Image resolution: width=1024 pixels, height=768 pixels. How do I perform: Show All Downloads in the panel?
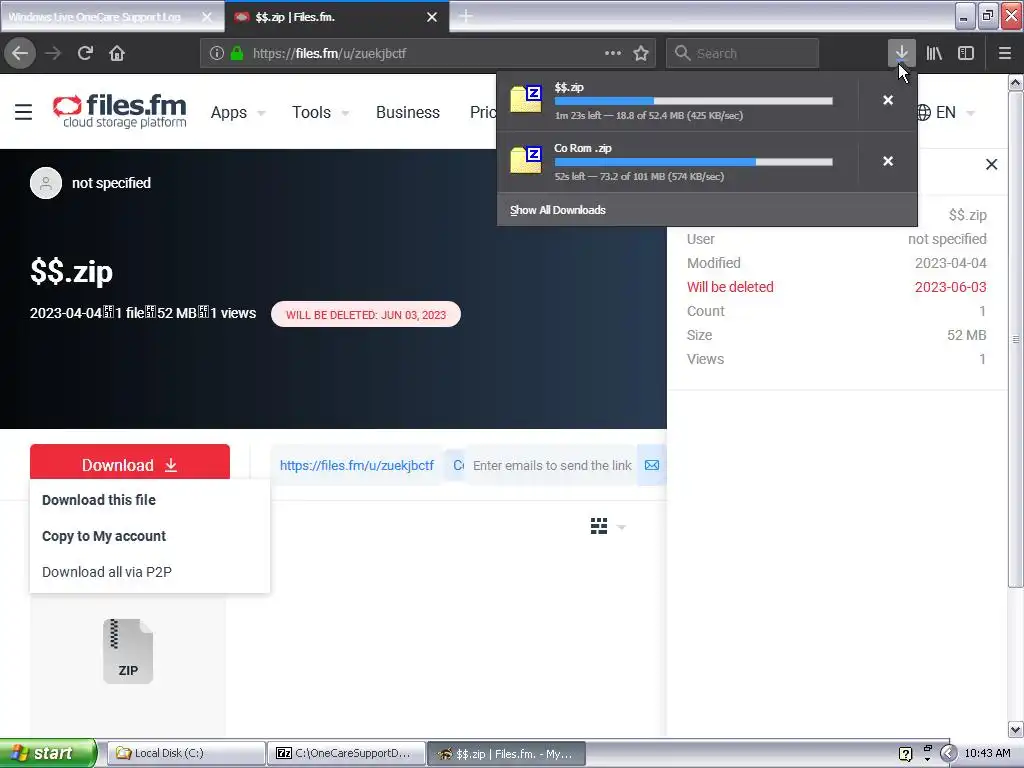click(558, 210)
